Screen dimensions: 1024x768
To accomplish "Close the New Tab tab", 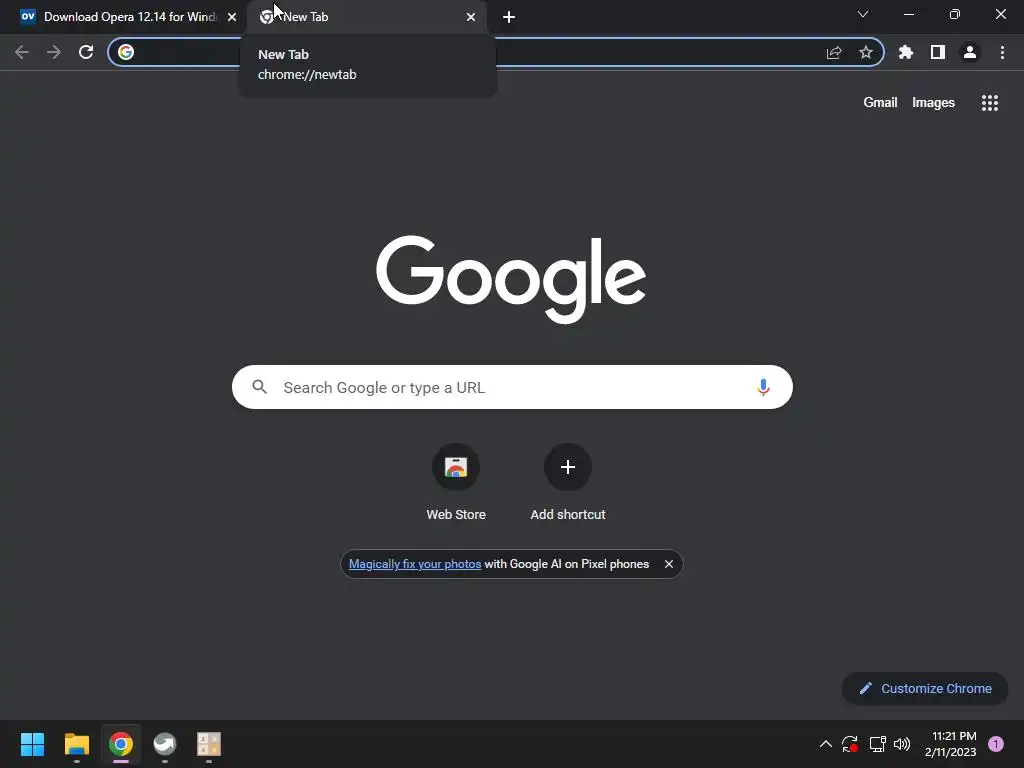I will click(x=471, y=17).
